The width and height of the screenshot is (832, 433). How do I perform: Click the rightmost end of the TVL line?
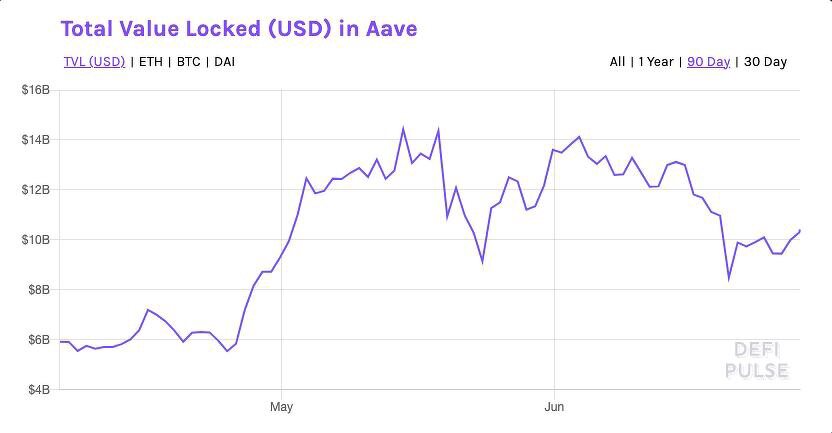pyautogui.click(x=799, y=231)
